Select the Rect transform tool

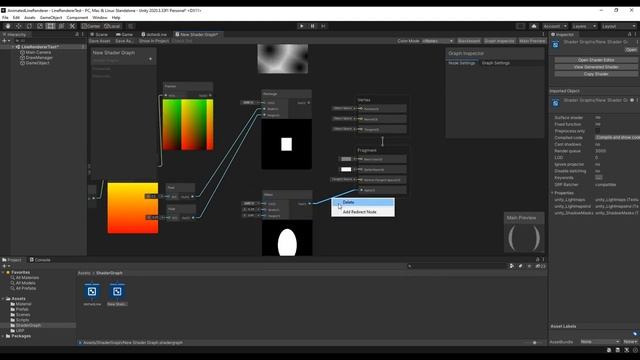coord(51,26)
